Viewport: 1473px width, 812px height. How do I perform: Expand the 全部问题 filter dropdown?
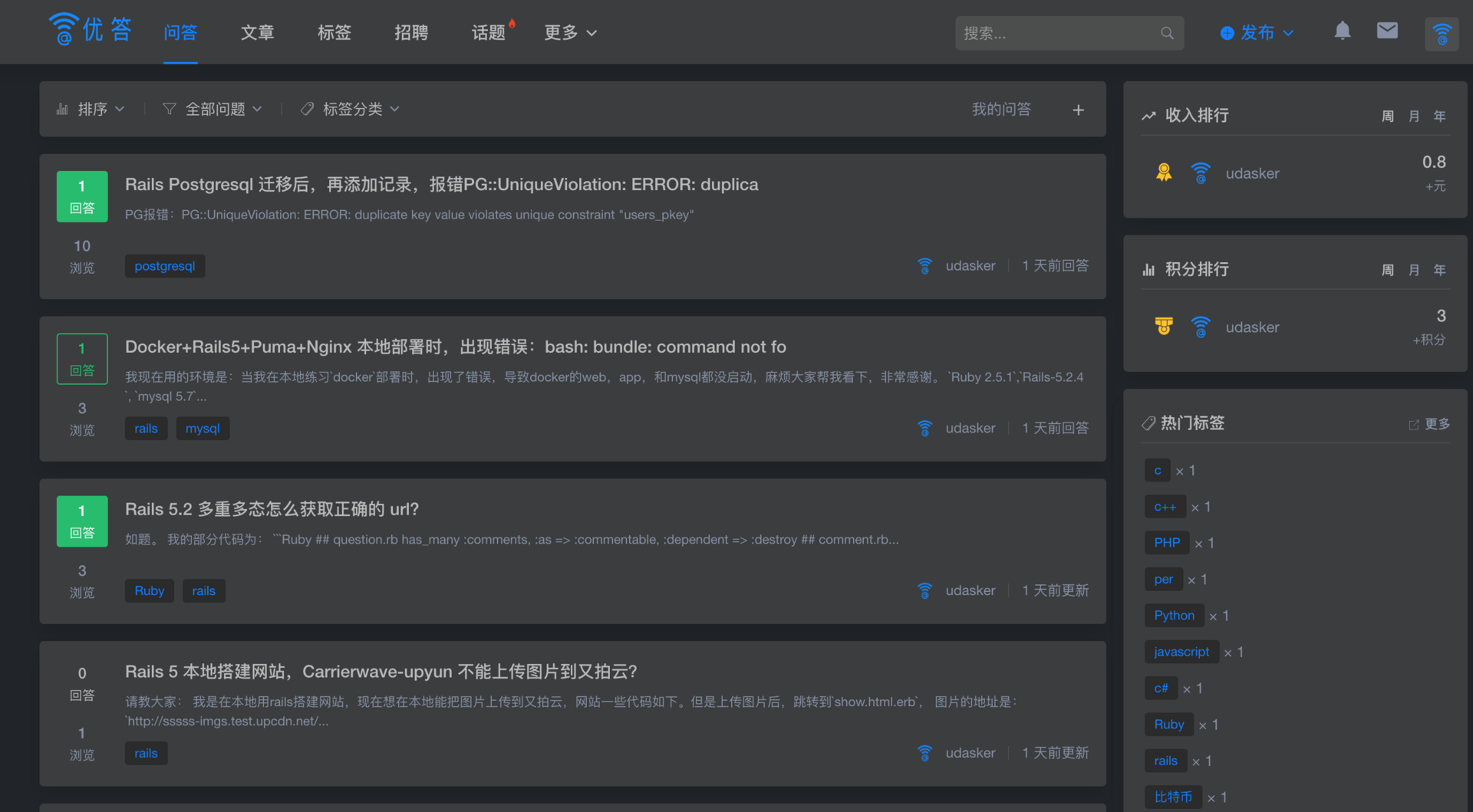coord(213,110)
